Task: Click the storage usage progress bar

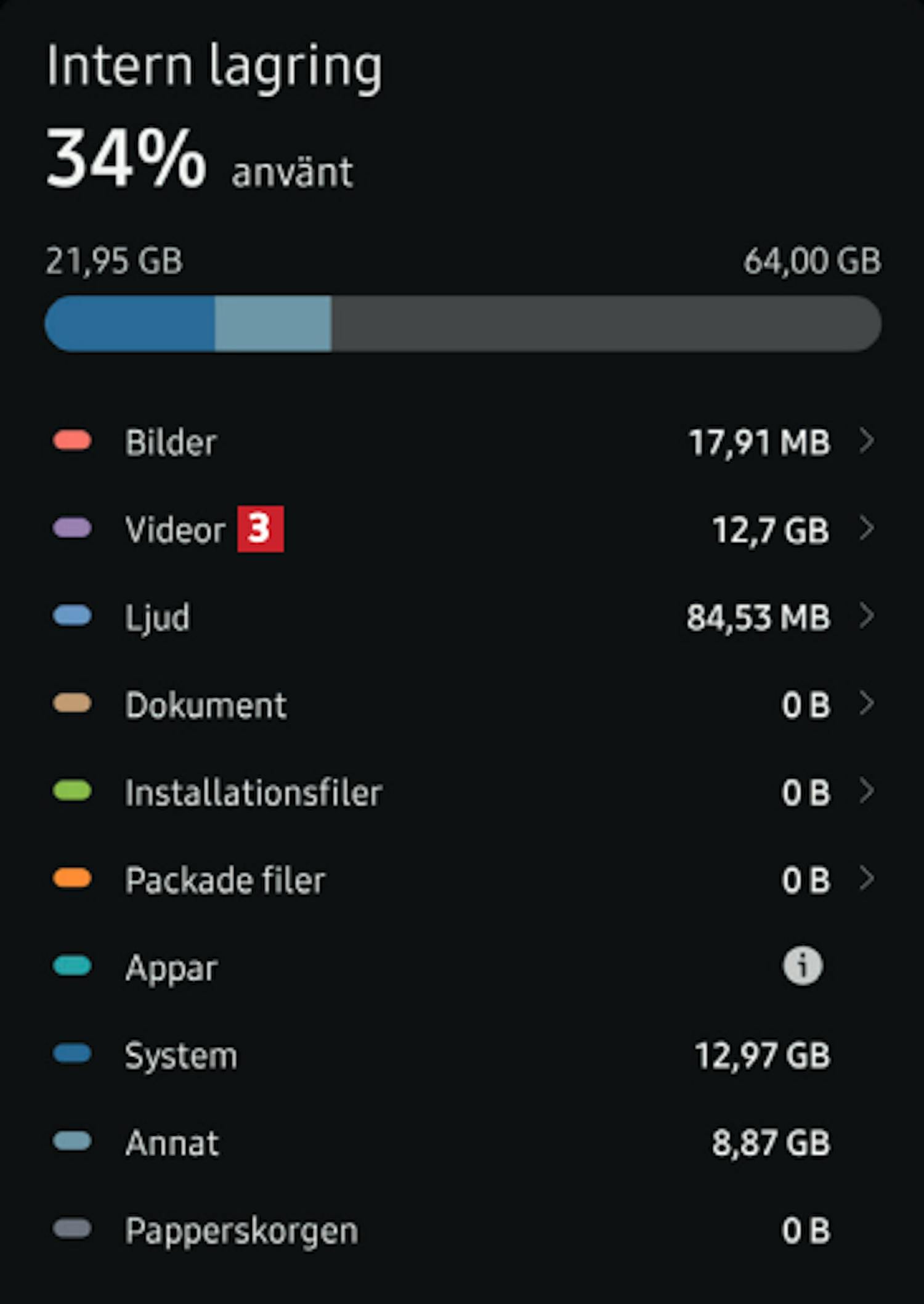Action: 463,324
